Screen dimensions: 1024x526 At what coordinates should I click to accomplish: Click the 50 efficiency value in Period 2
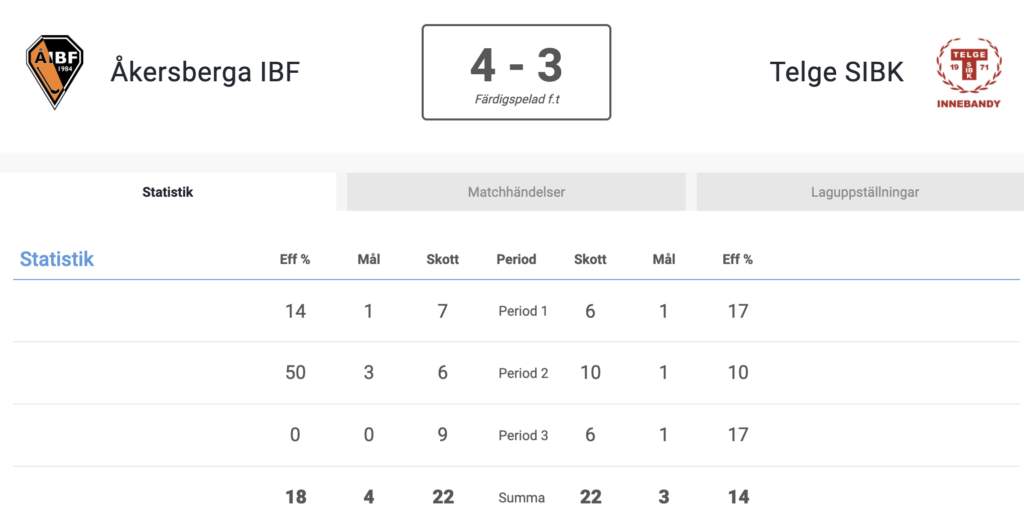(x=295, y=372)
